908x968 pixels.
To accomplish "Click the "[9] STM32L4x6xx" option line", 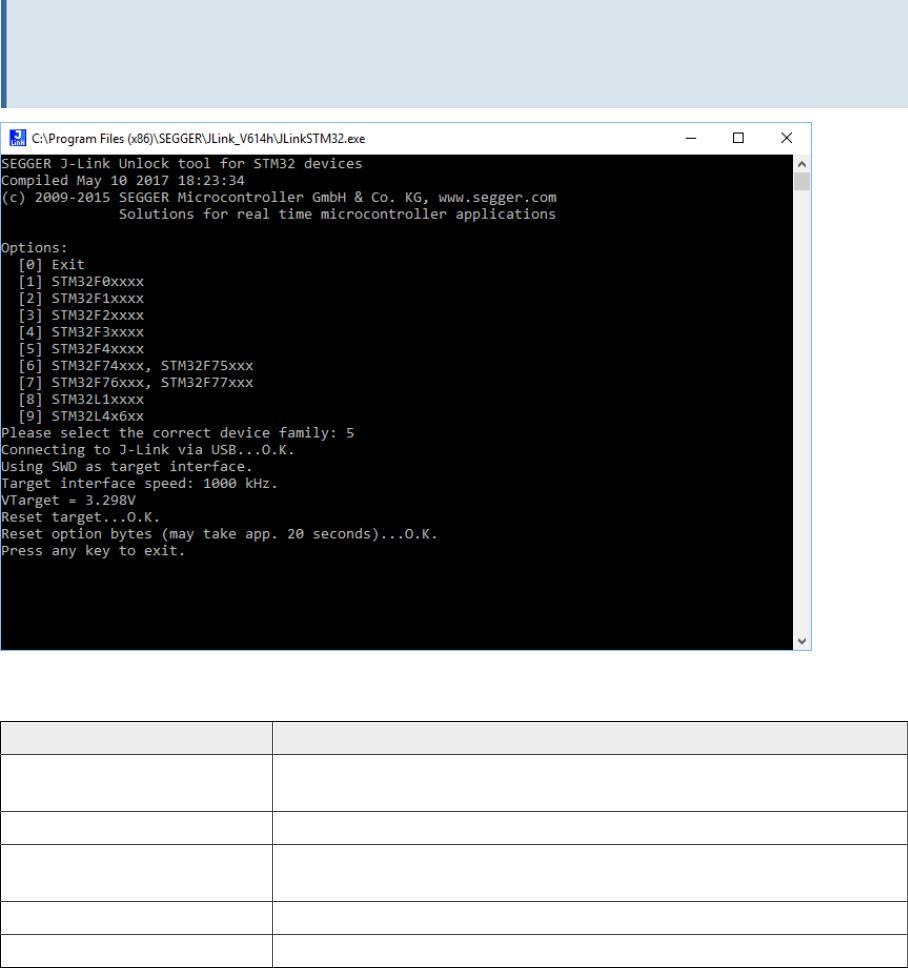I will (x=81, y=416).
